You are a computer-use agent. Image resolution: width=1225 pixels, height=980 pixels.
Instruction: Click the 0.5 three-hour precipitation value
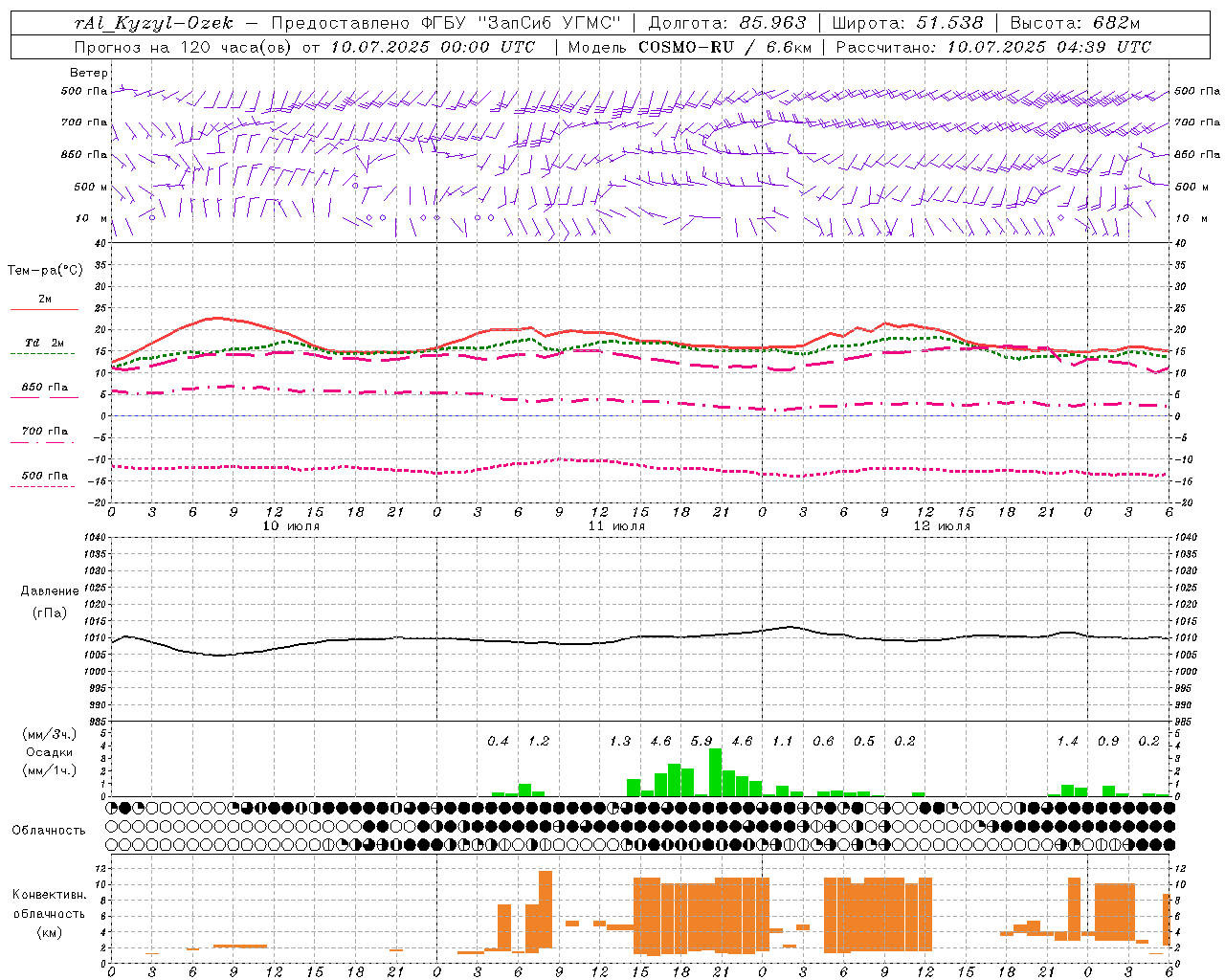pos(864,742)
